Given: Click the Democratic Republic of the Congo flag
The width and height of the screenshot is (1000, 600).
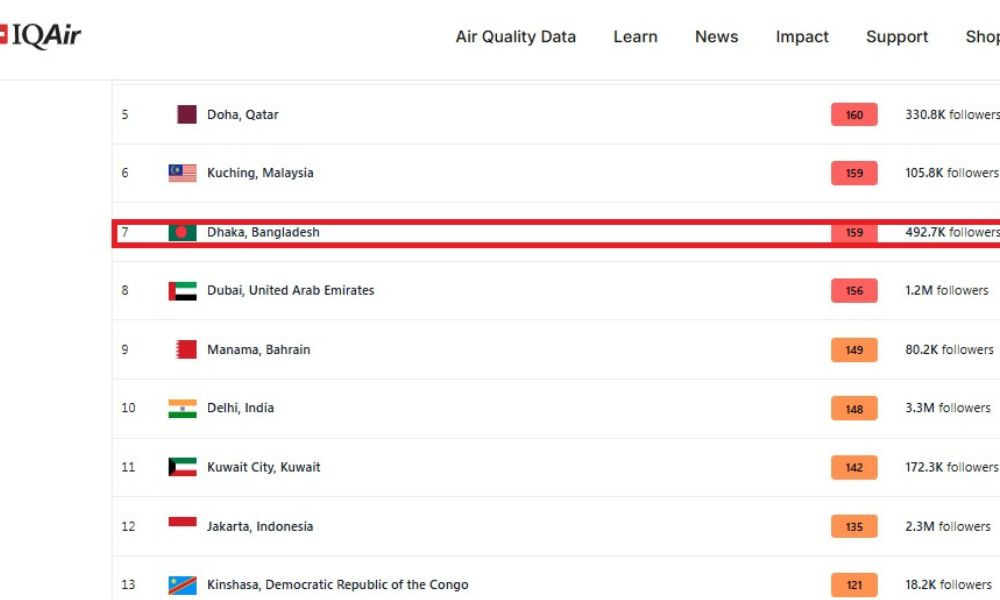Looking at the screenshot, I should pyautogui.click(x=182, y=585).
